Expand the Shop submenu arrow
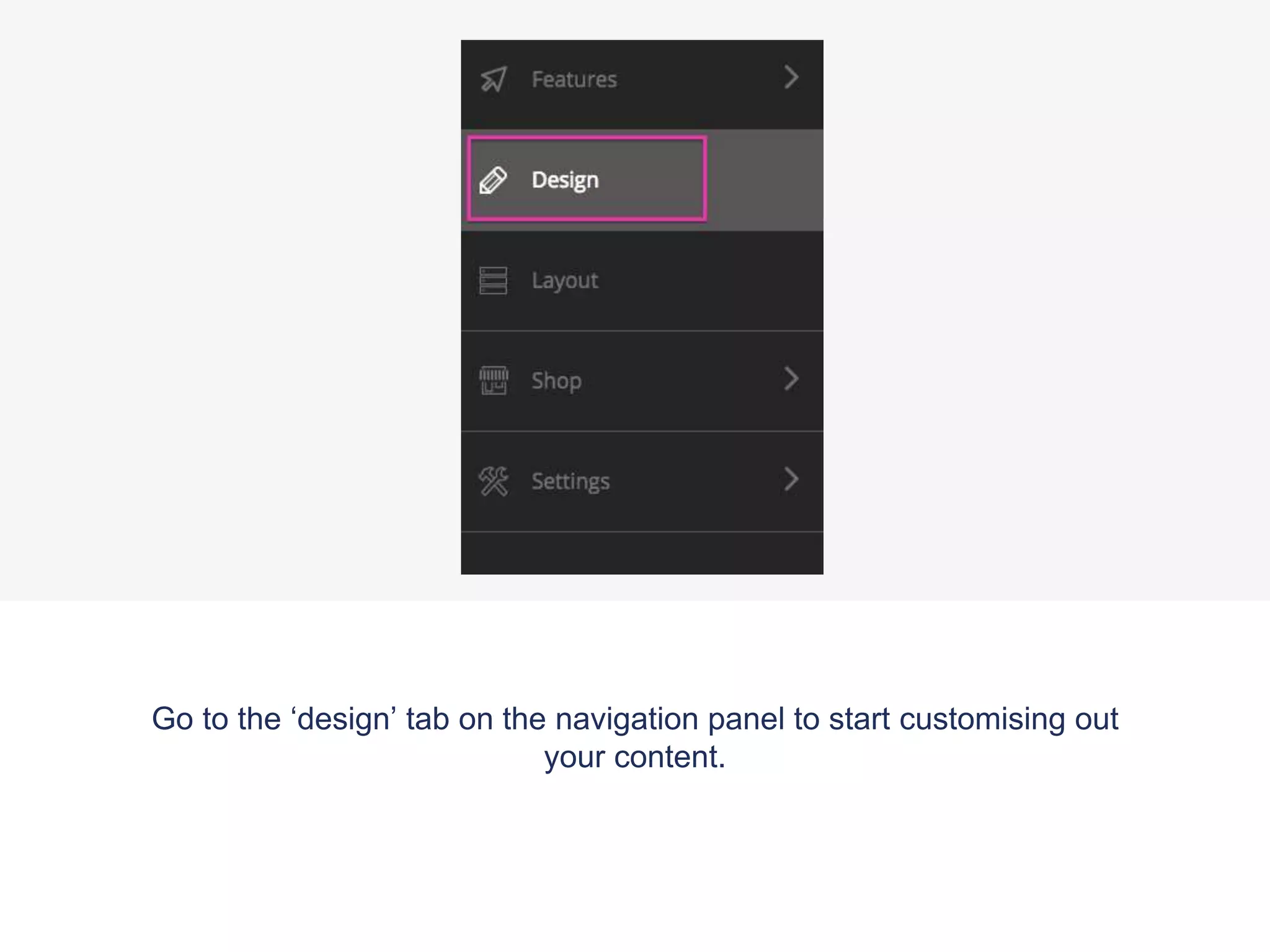 791,379
